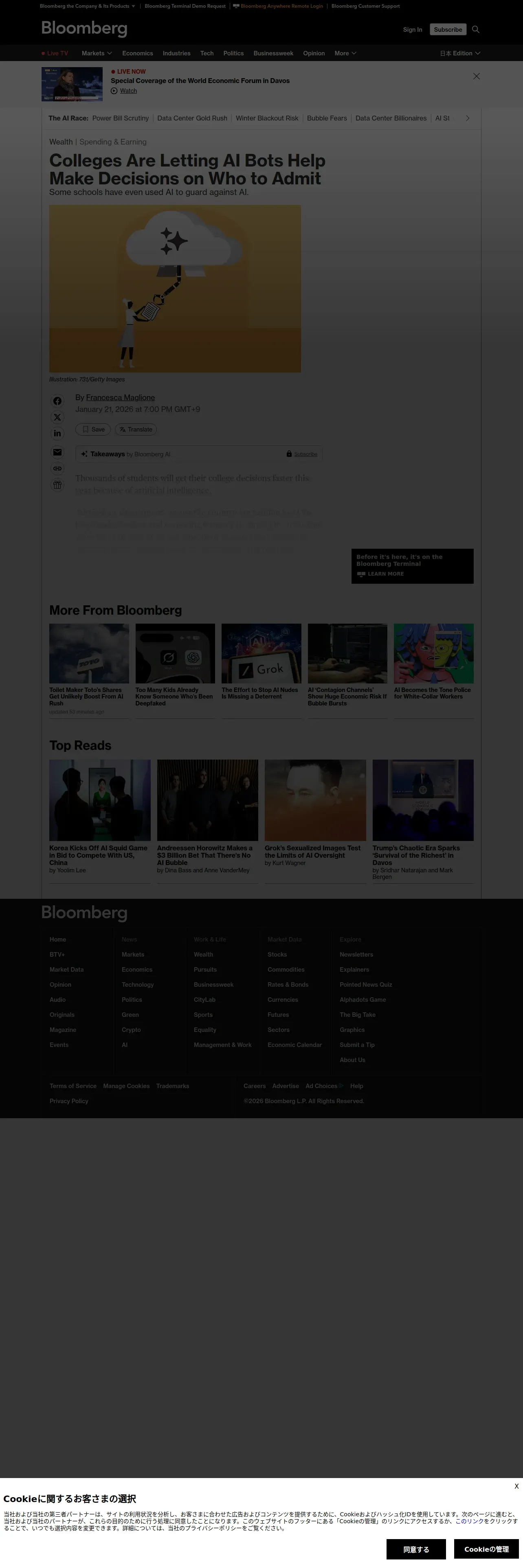Screen dimensions: 523x1568
Task: Click Cookieの管理 button
Action: tap(486, 1549)
